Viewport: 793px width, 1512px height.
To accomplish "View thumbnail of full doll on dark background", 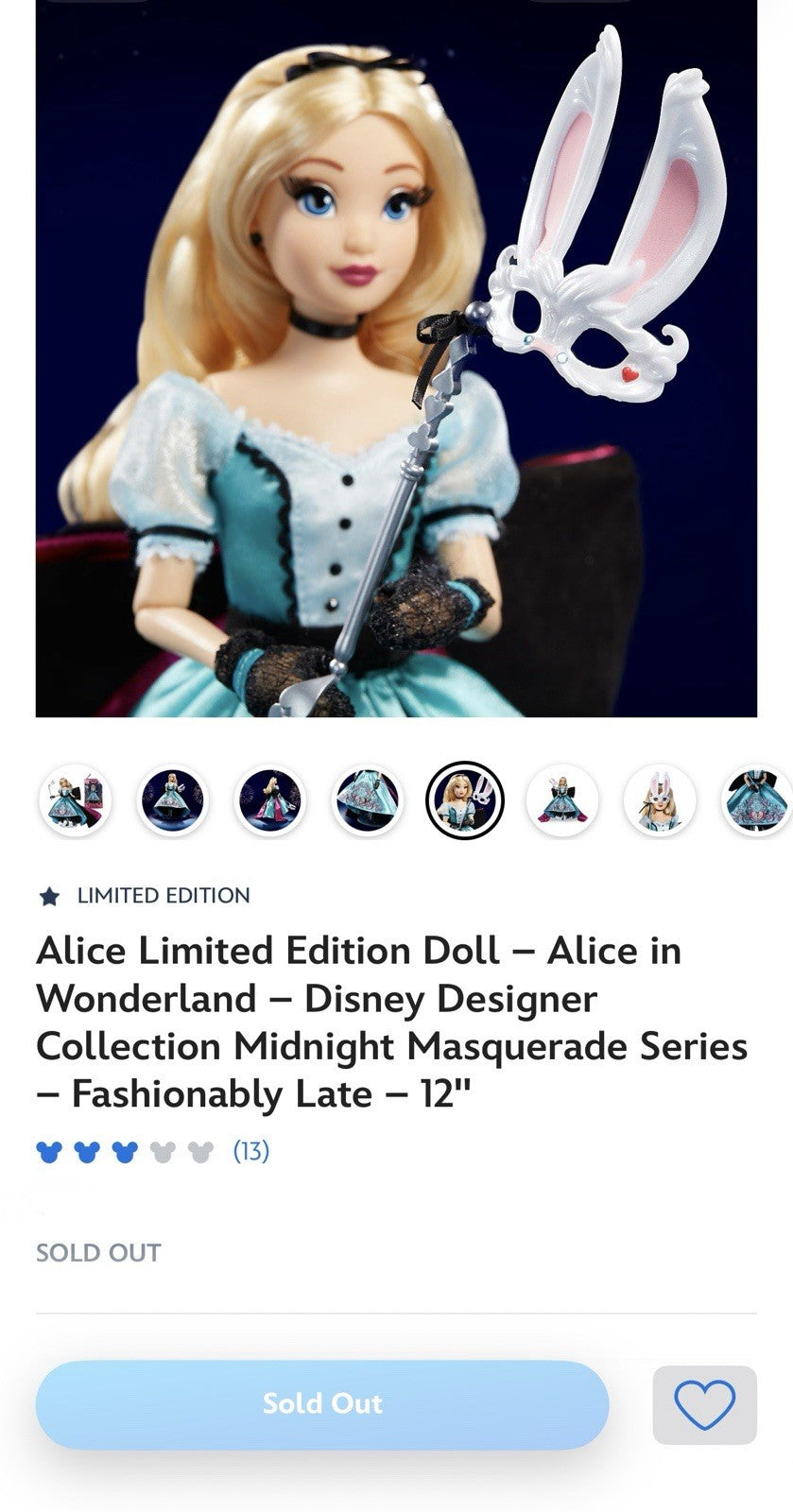I will coord(171,800).
